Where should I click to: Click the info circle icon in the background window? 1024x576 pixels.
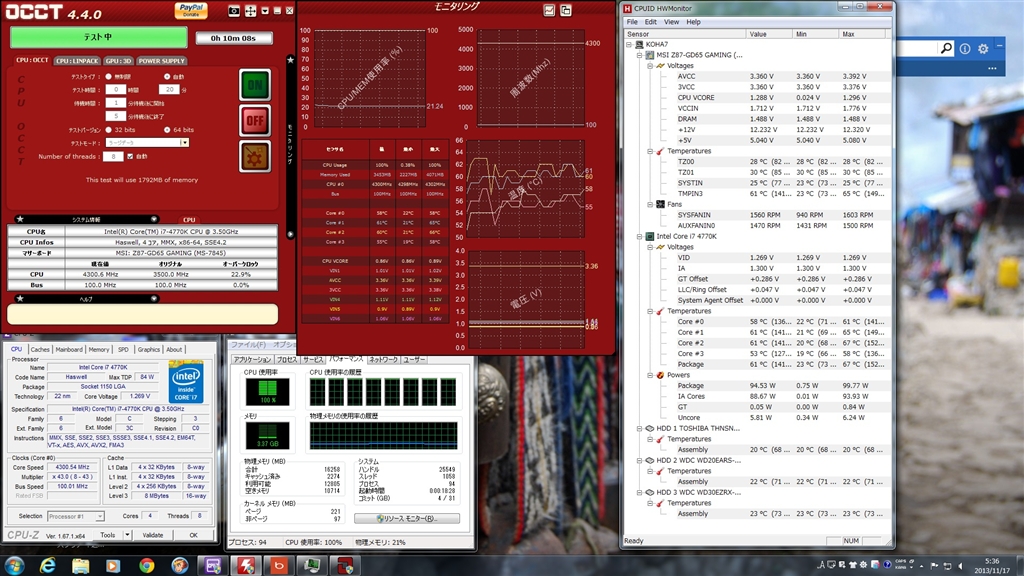[965, 49]
